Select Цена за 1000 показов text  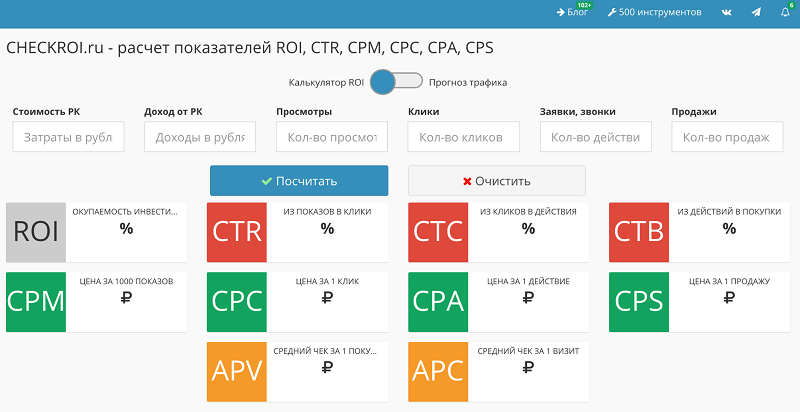coord(126,281)
